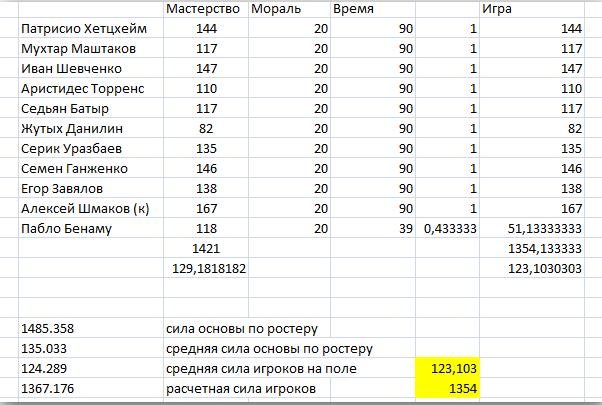
Task: Select the Время column header cell
Action: [372, 9]
